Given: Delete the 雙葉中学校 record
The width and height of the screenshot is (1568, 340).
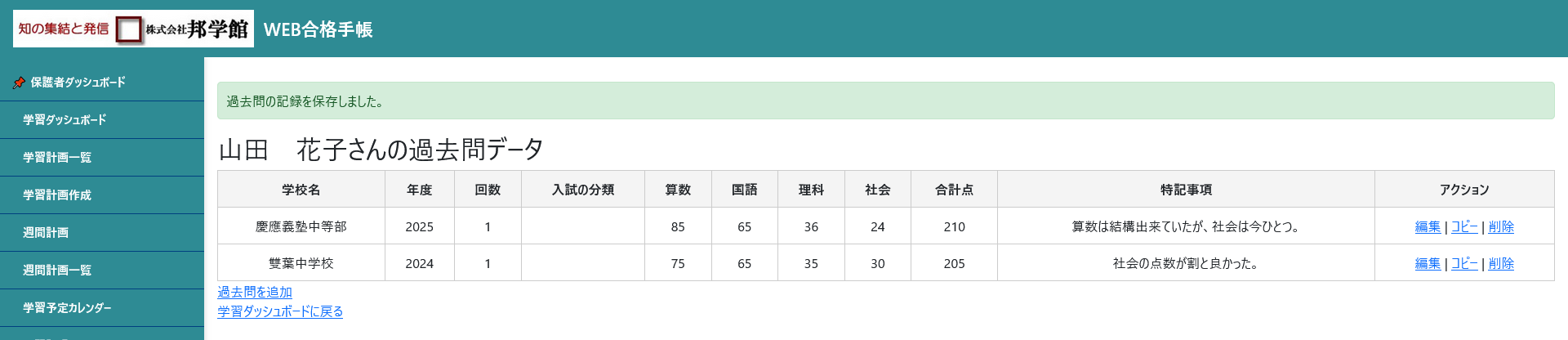Looking at the screenshot, I should coord(1501,263).
